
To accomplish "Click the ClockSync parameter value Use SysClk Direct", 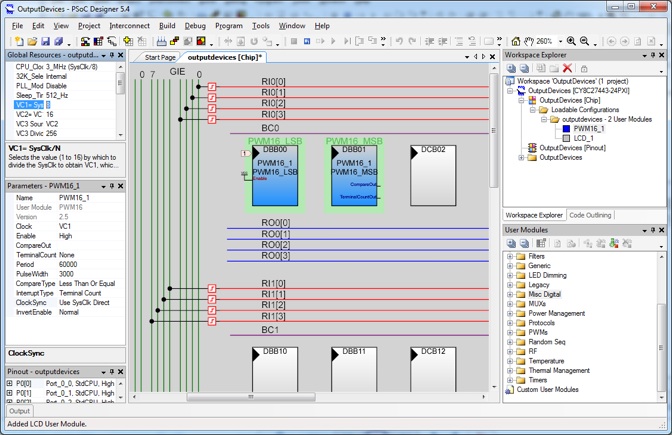I will coord(84,303).
